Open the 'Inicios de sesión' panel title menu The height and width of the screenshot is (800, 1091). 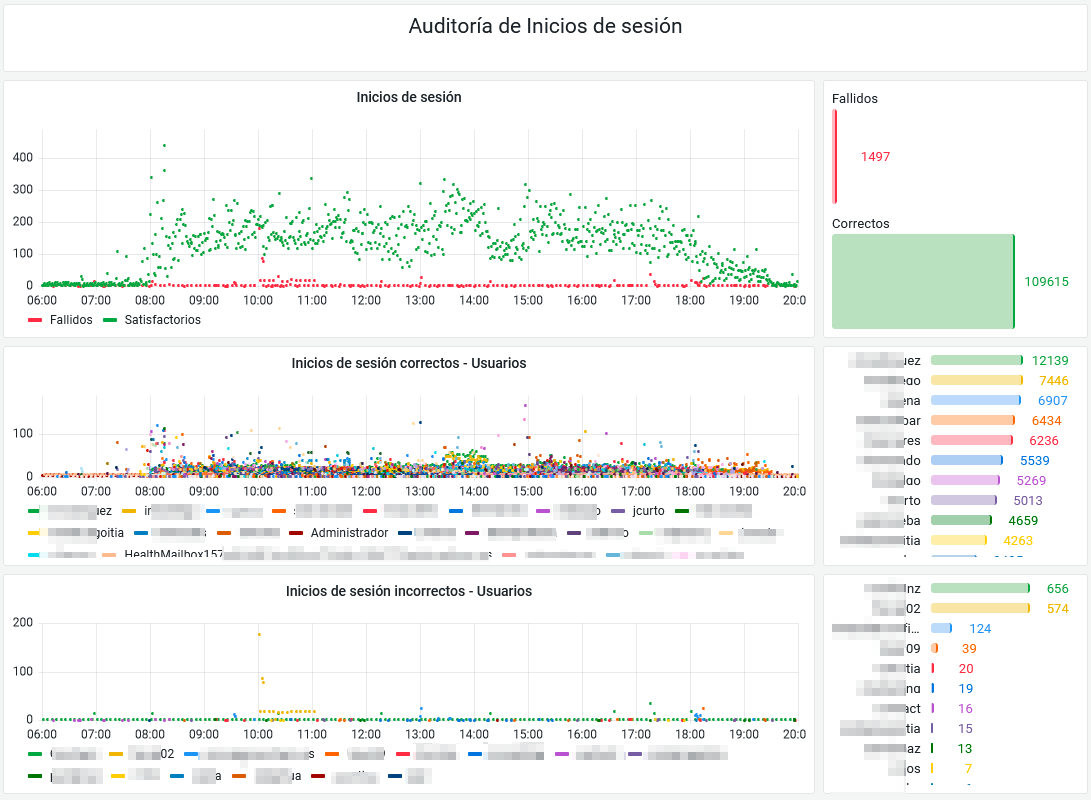click(x=408, y=98)
